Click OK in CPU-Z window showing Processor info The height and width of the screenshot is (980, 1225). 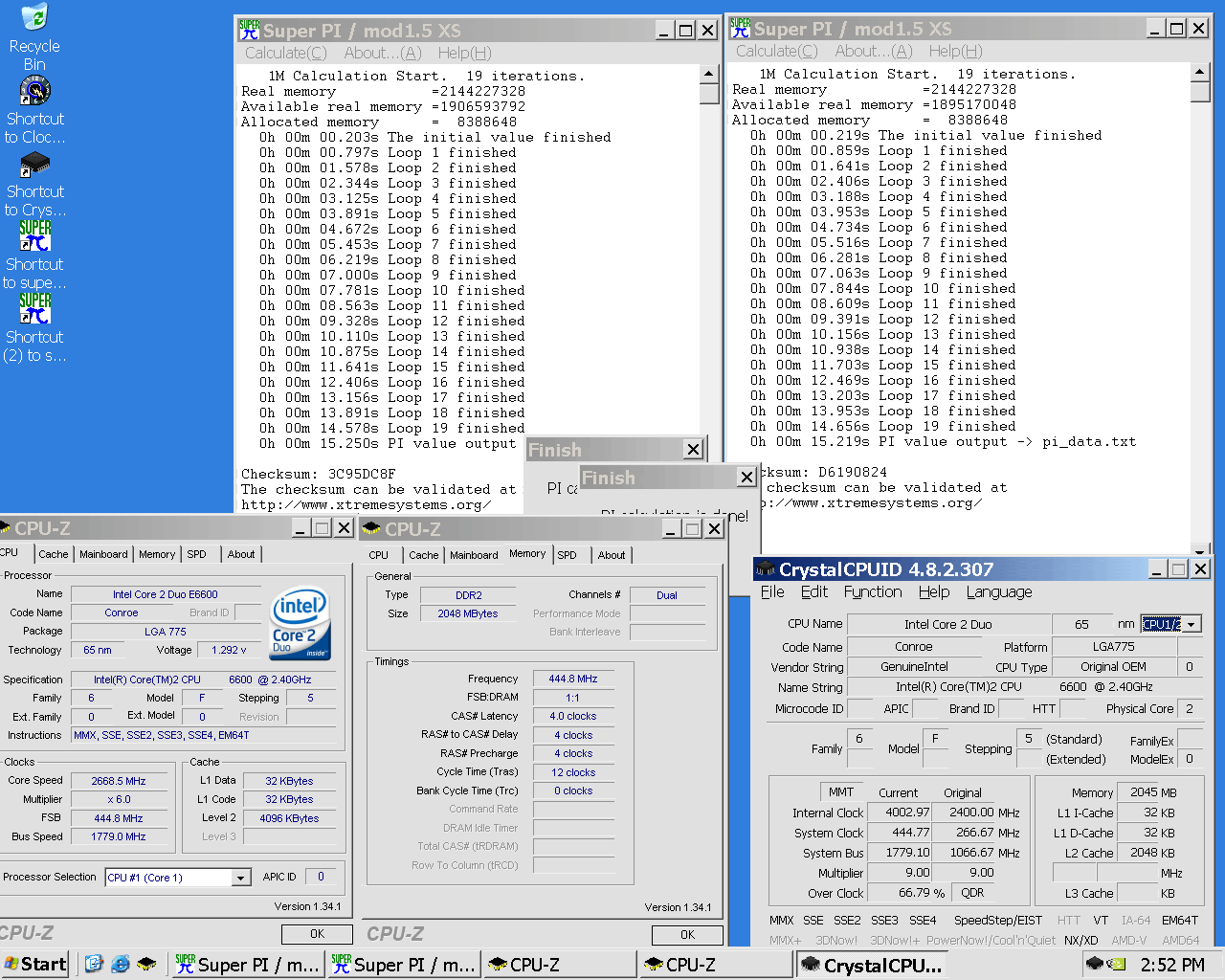coord(317,934)
